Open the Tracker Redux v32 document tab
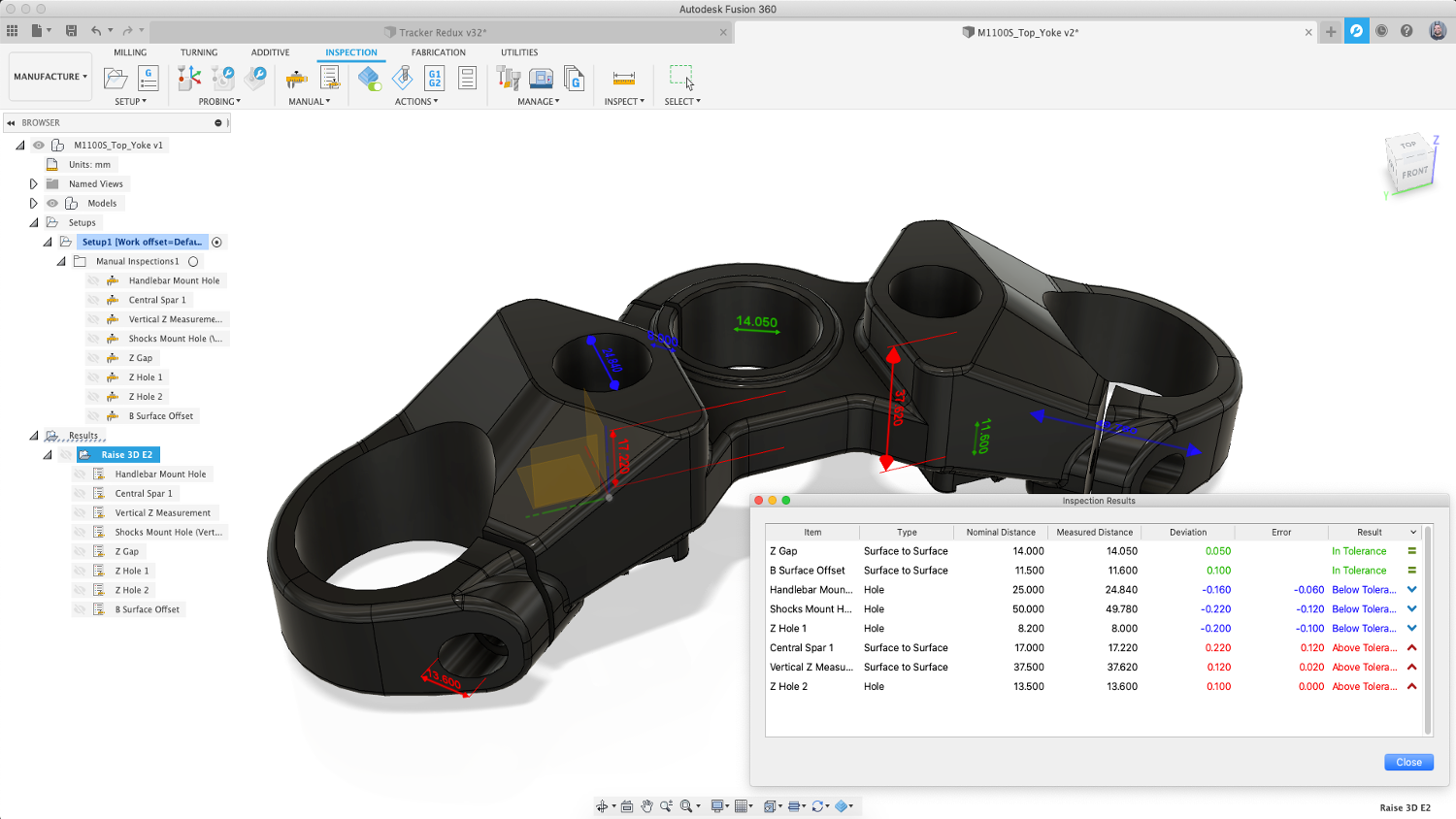 coord(443,32)
